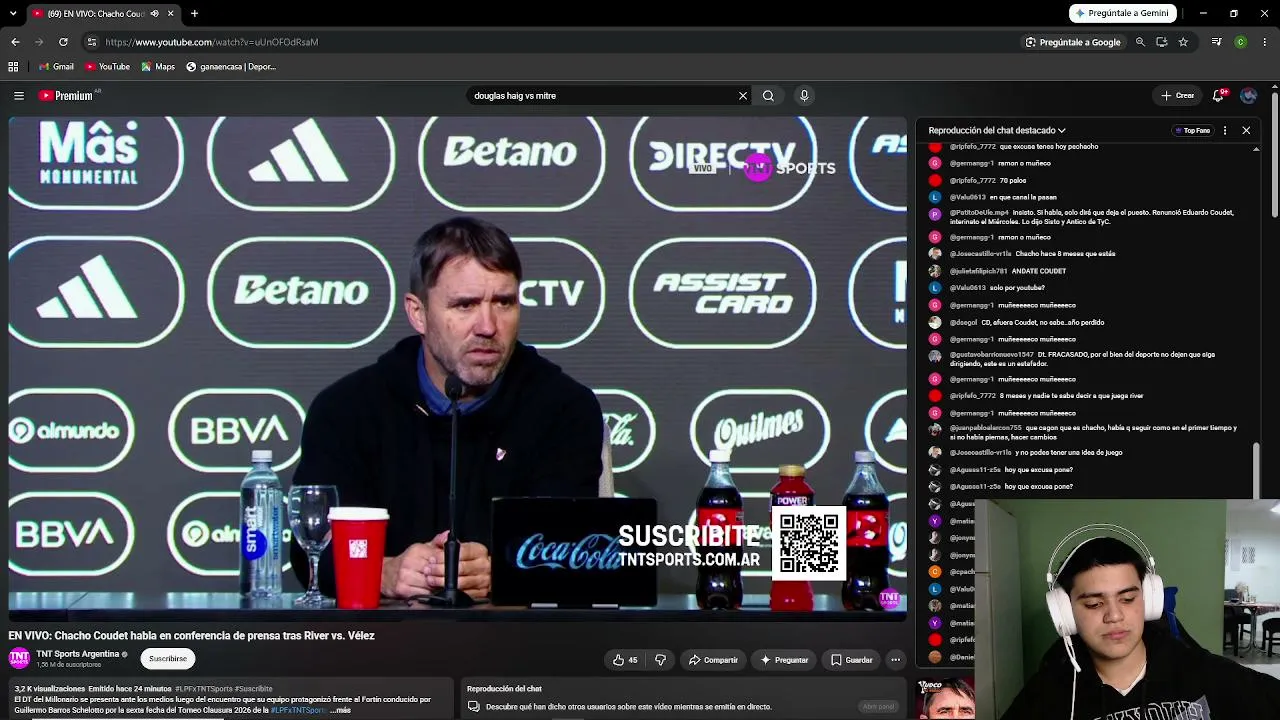Click the chat scroll-up arrow
The width and height of the screenshot is (1280, 720).
(x=1257, y=149)
